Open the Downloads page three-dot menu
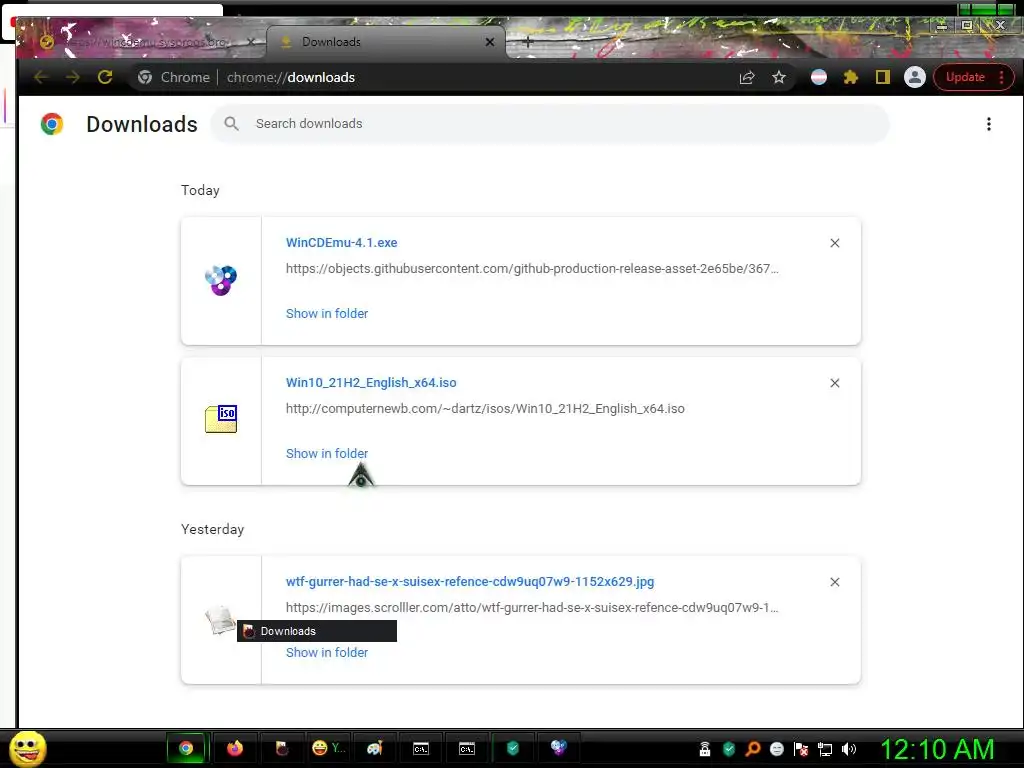Image resolution: width=1024 pixels, height=768 pixels. coord(989,124)
